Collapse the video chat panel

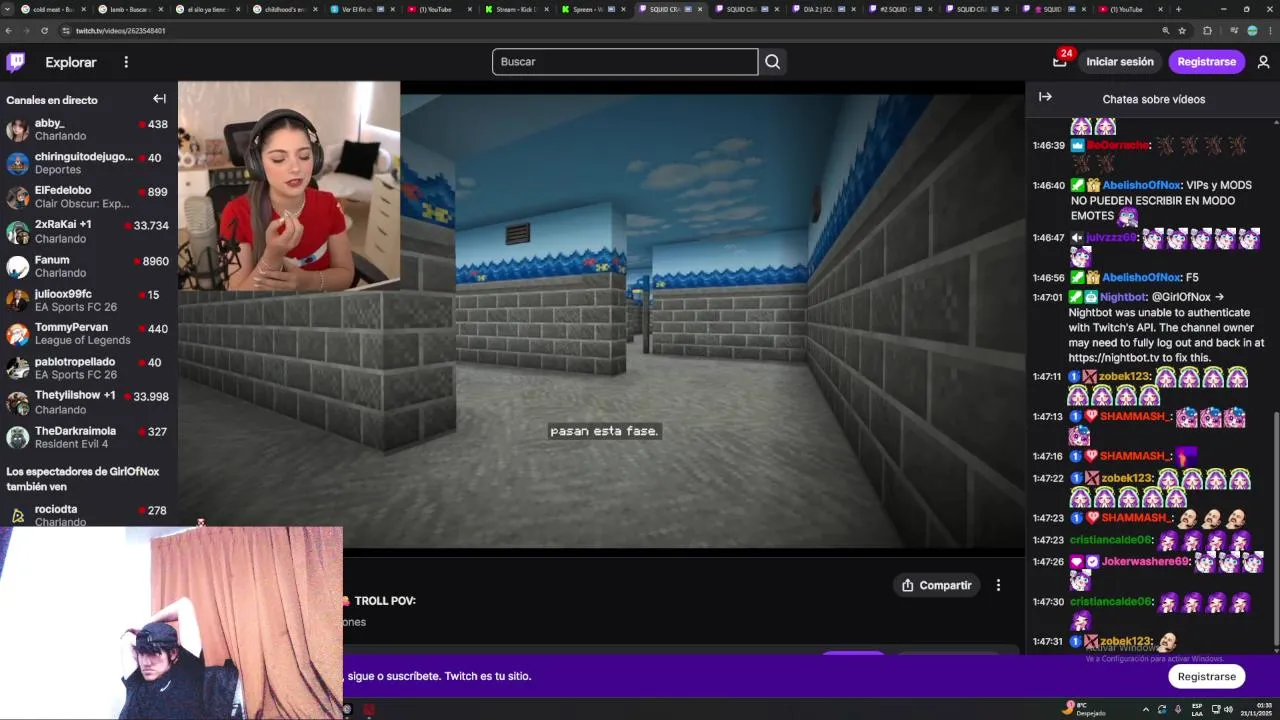pyautogui.click(x=1045, y=97)
